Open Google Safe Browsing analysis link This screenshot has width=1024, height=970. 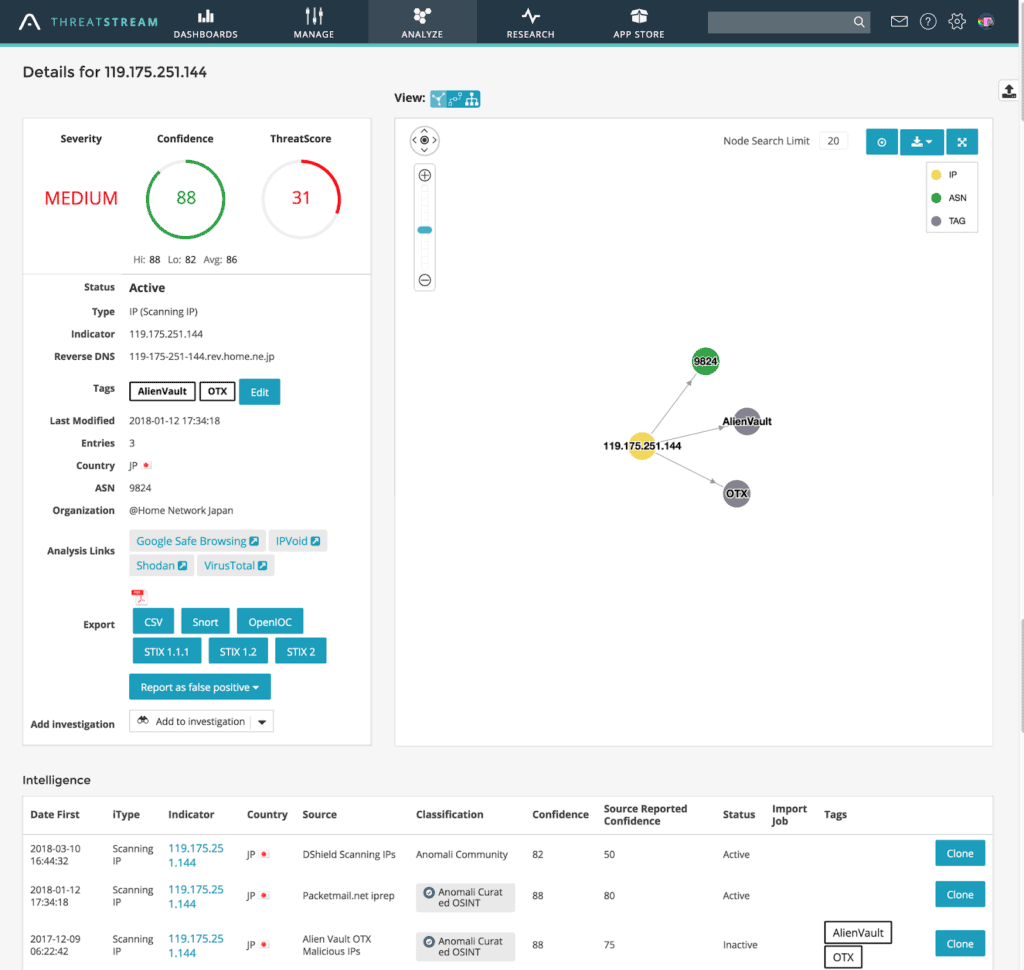point(197,541)
